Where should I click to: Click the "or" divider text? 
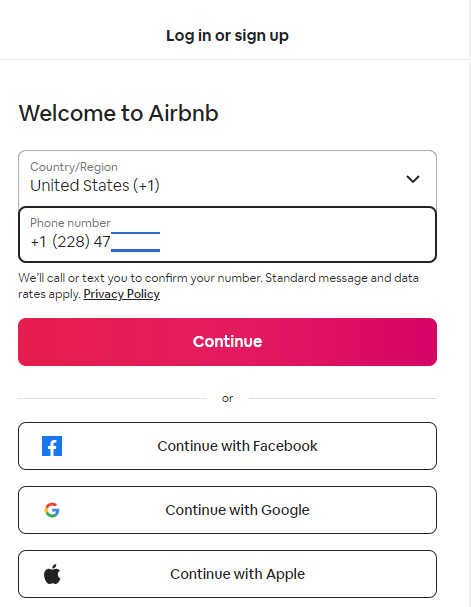[228, 398]
